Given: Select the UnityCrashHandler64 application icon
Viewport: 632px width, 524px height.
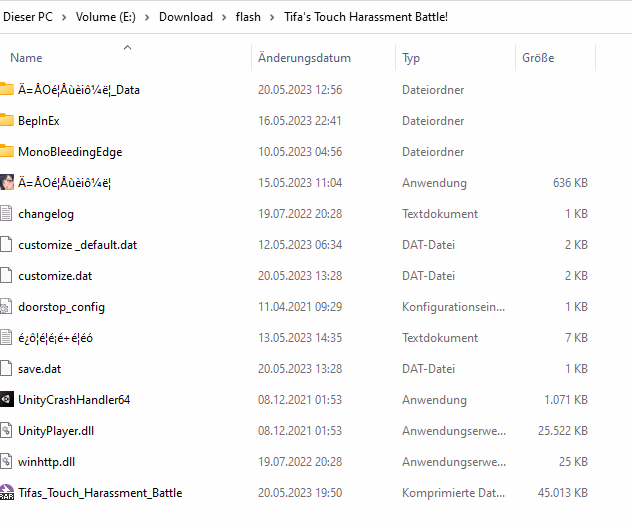Looking at the screenshot, I should 6,399.
